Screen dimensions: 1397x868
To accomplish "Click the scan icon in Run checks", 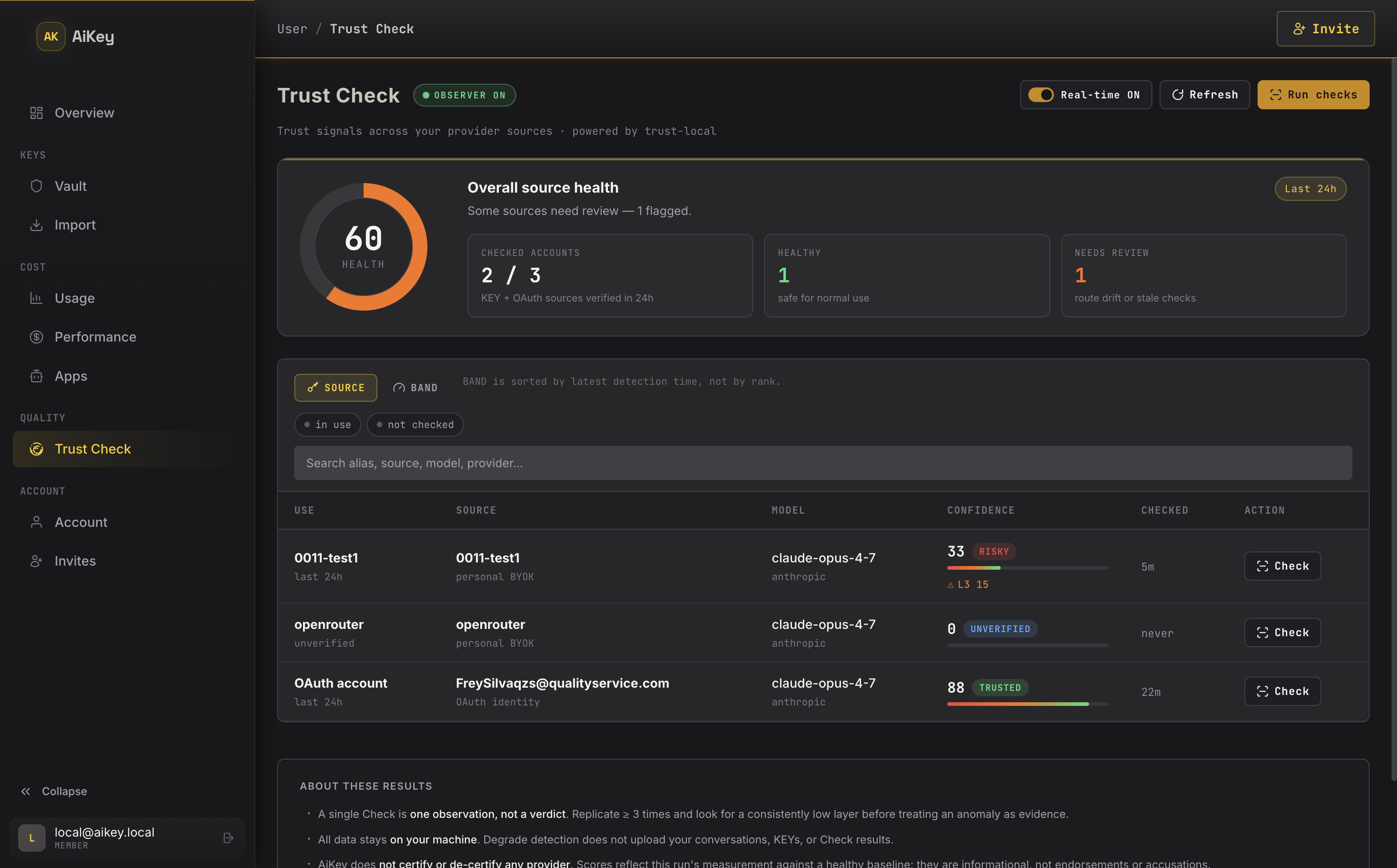I will click(1275, 95).
